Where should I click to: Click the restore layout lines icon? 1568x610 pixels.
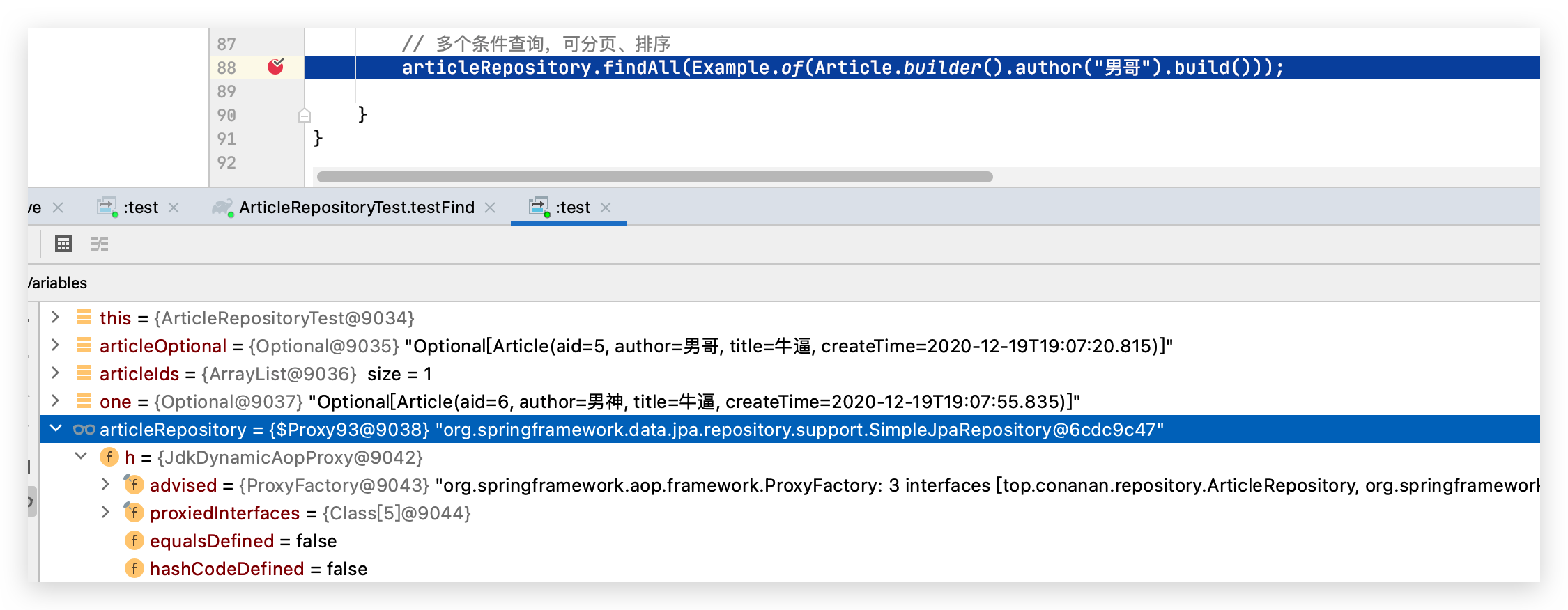[100, 244]
